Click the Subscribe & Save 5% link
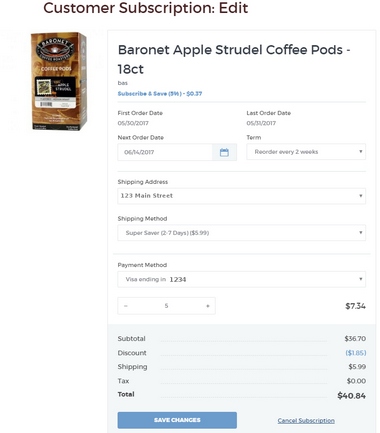This screenshot has height=433, width=380. coord(160,94)
